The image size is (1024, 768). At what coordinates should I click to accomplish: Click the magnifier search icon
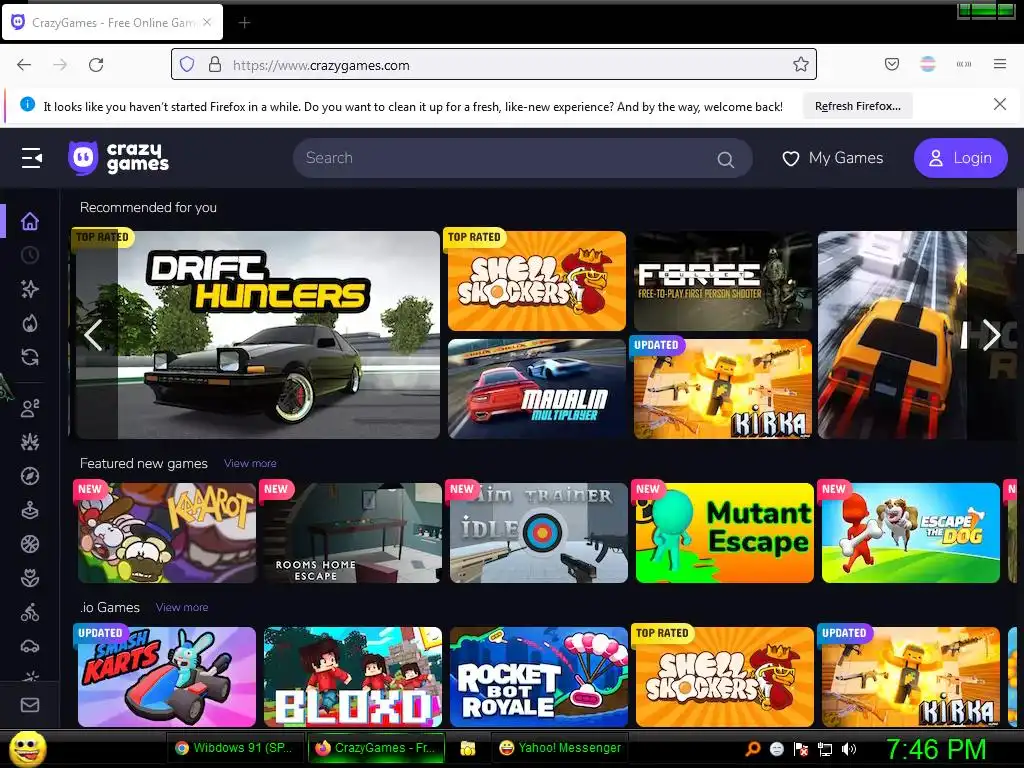726,159
